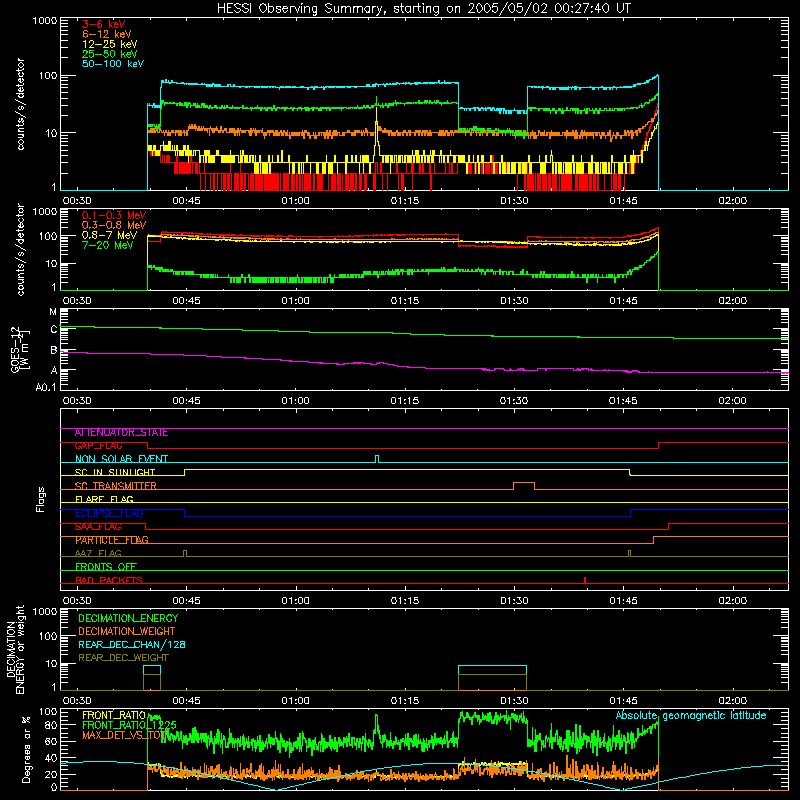Select the red 3-6 keV legend label

click(104, 24)
